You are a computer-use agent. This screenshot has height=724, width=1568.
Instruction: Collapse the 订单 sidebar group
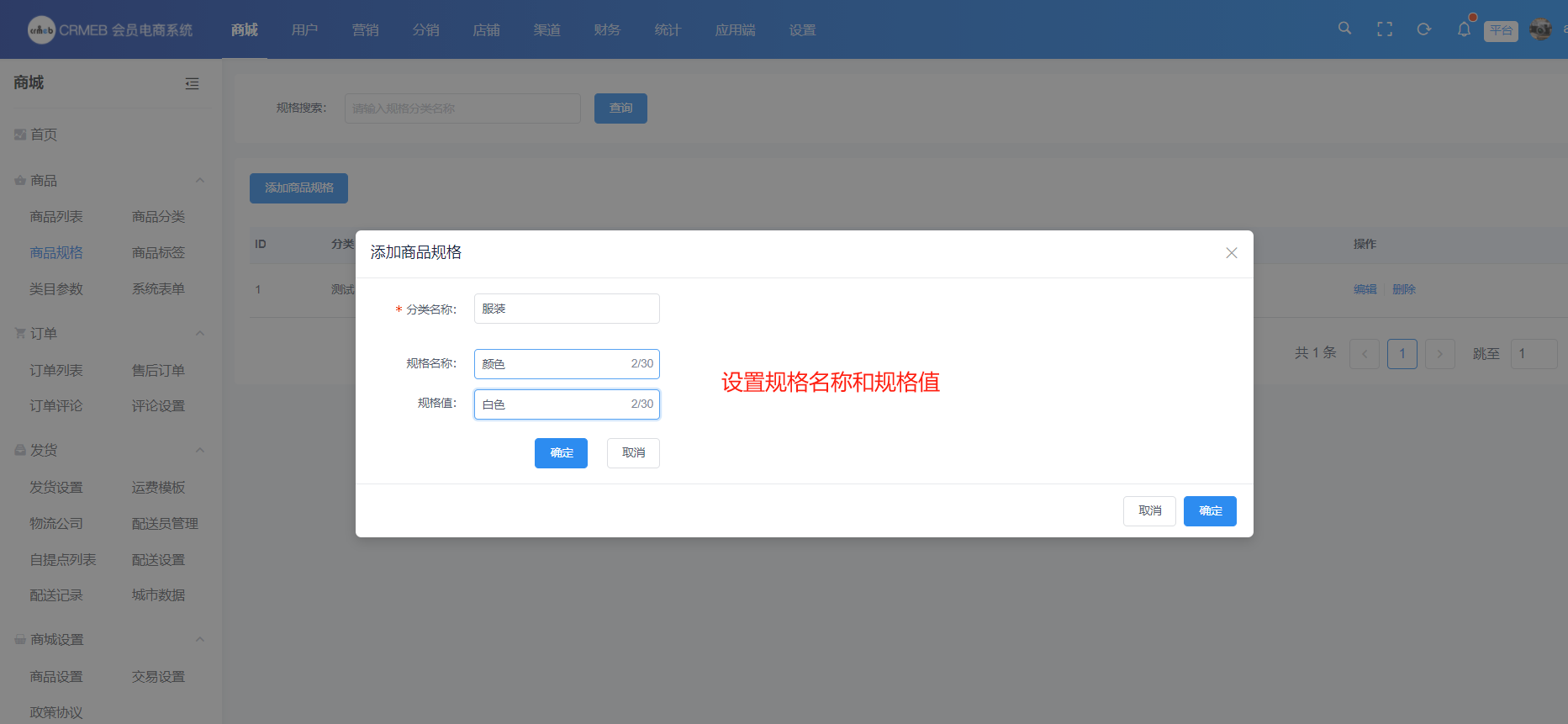[200, 334]
